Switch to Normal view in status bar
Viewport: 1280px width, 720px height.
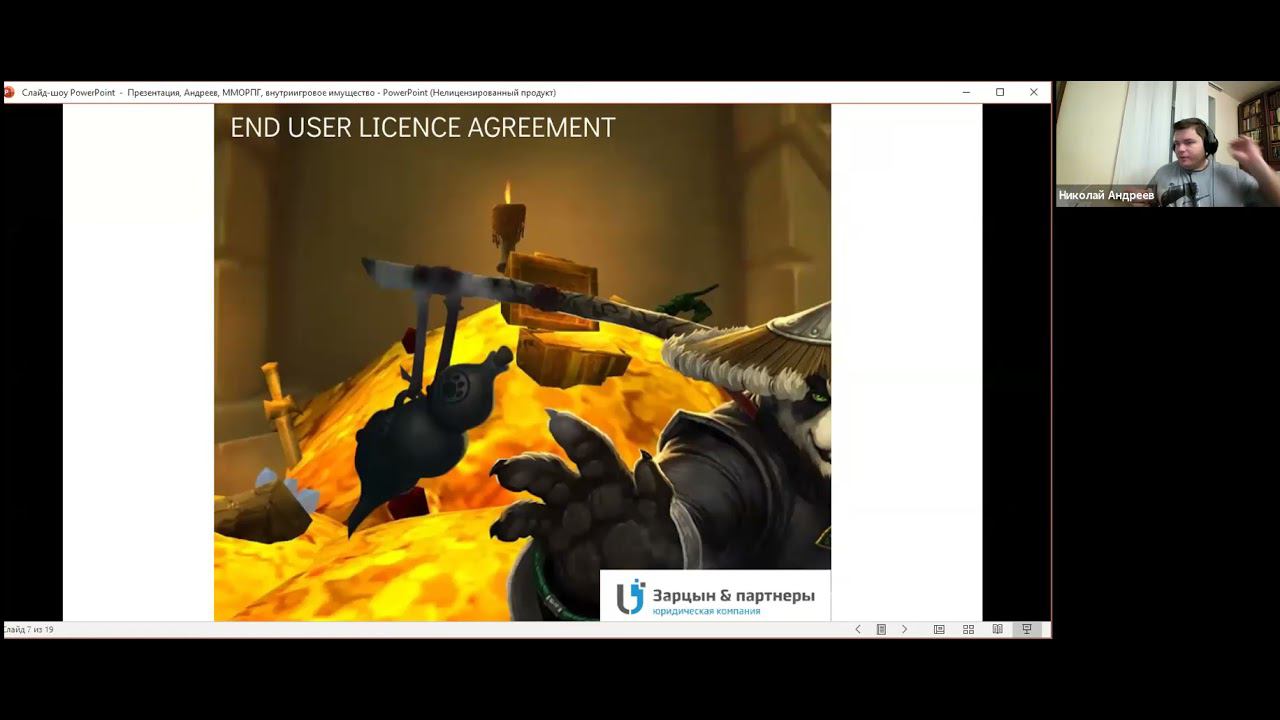click(939, 629)
